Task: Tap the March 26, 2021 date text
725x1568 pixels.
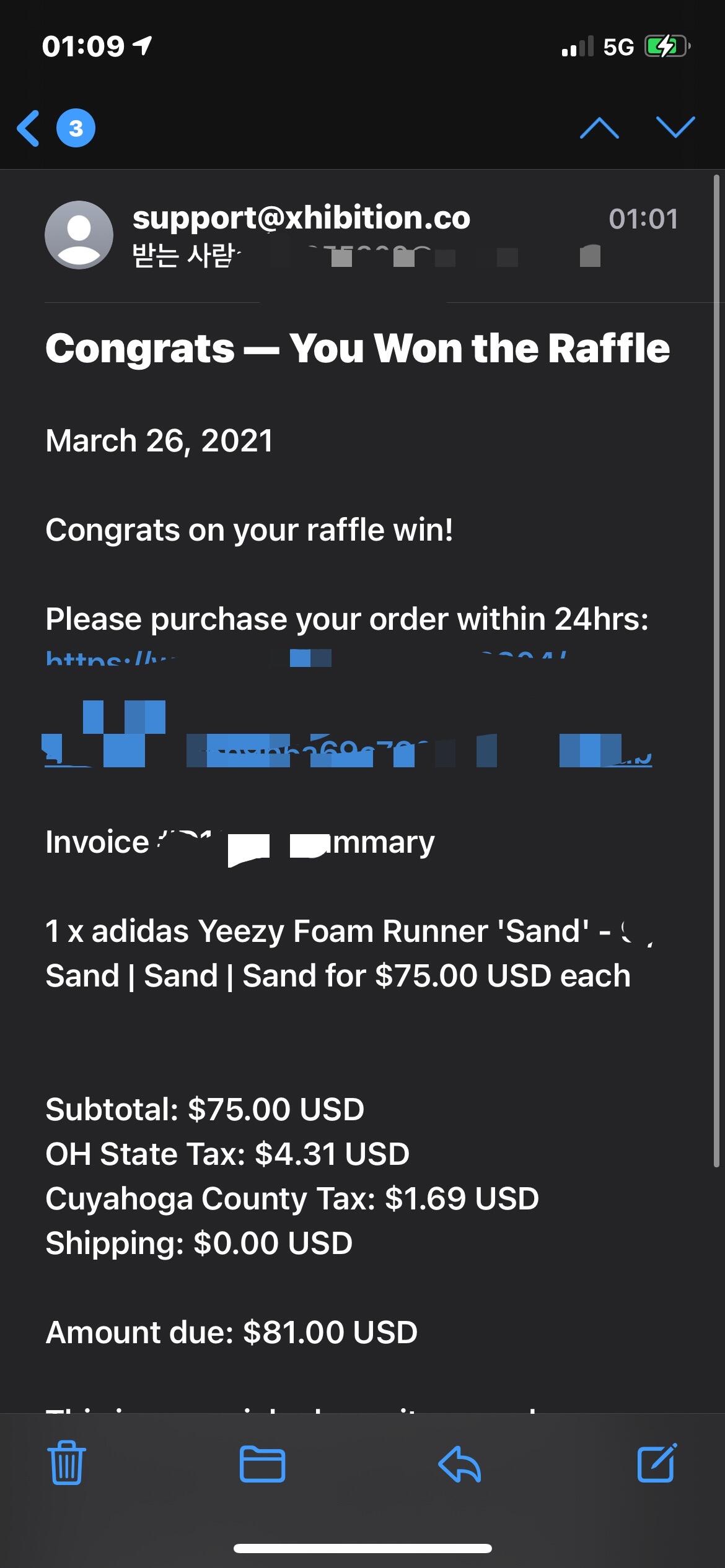Action: [159, 441]
